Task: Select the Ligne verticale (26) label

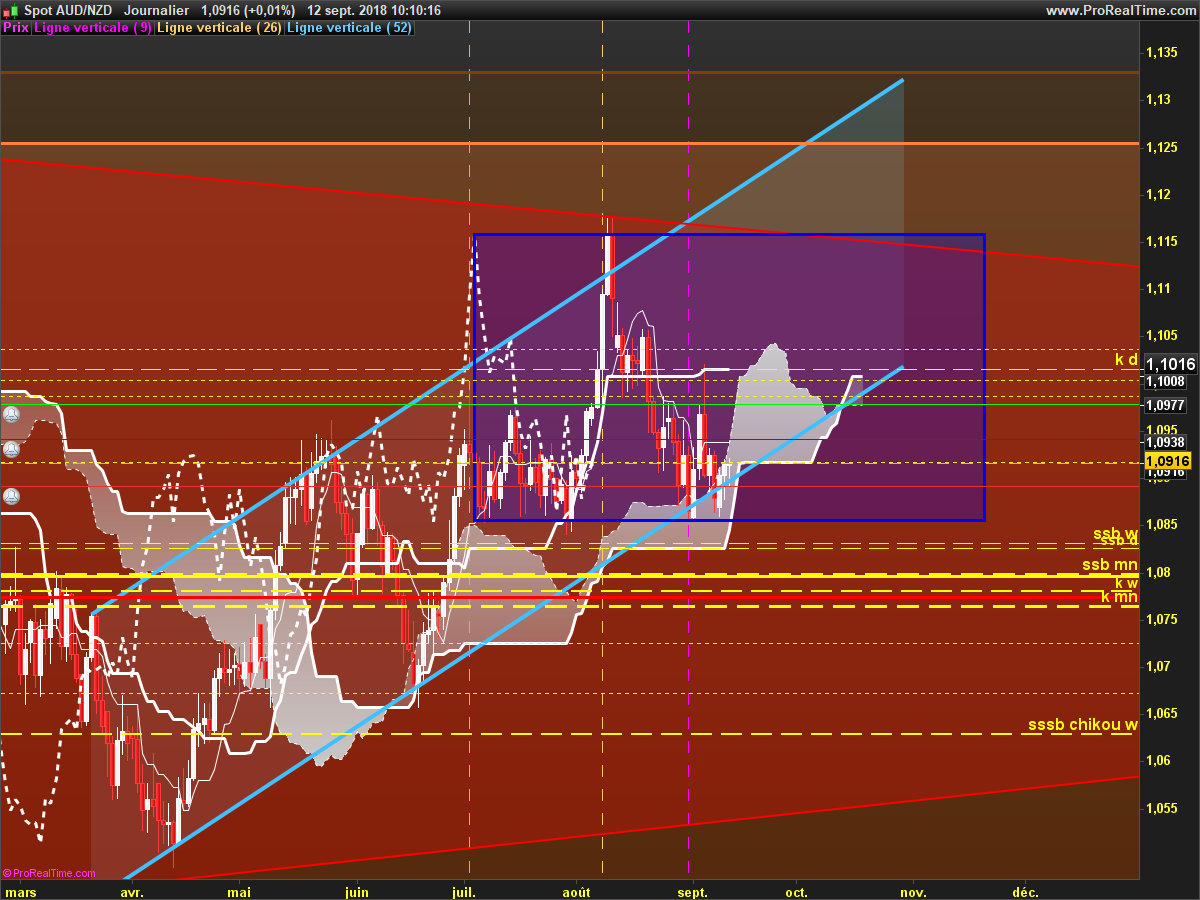Action: (x=220, y=28)
